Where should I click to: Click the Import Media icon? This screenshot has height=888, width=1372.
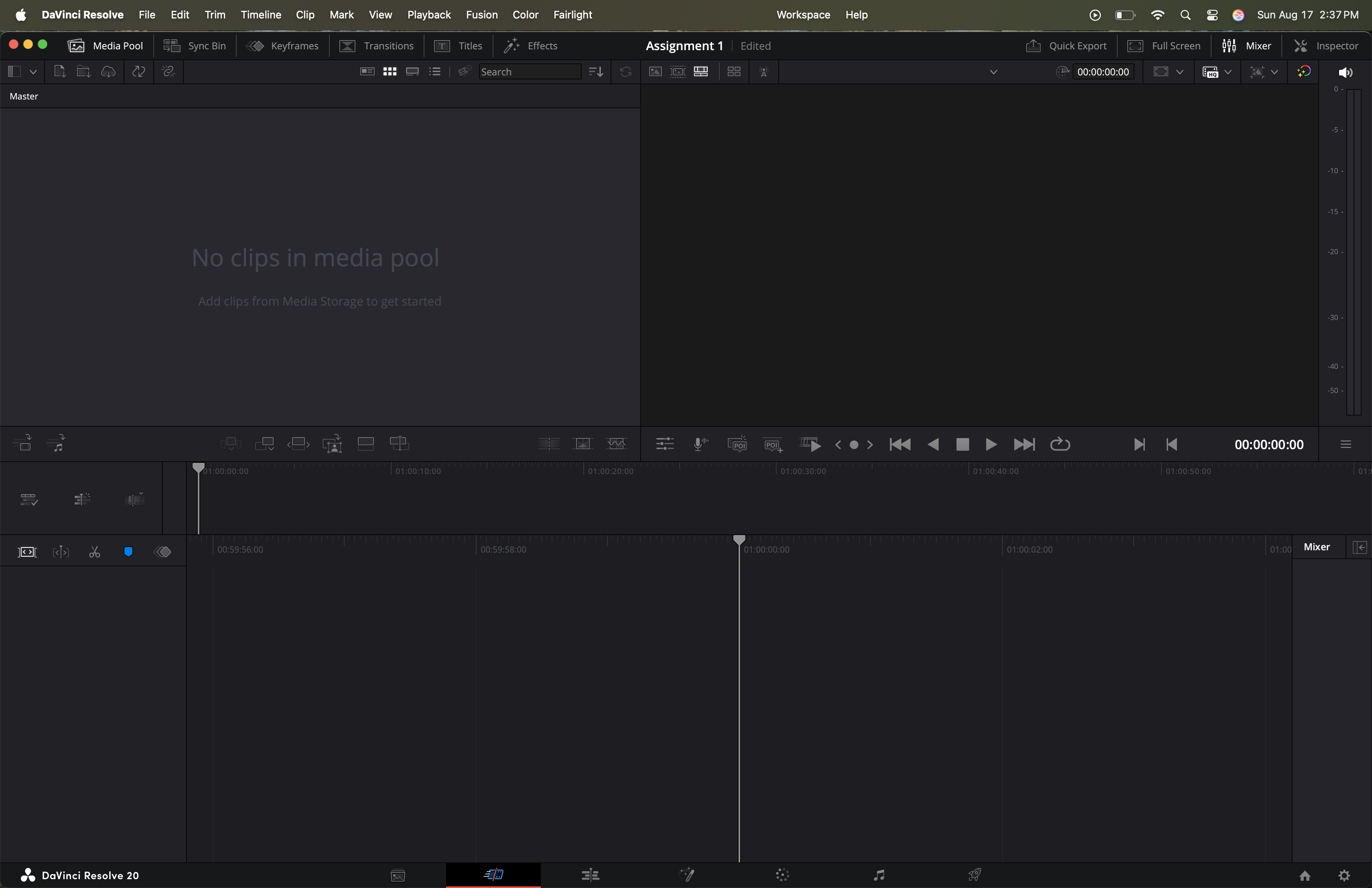pos(59,71)
